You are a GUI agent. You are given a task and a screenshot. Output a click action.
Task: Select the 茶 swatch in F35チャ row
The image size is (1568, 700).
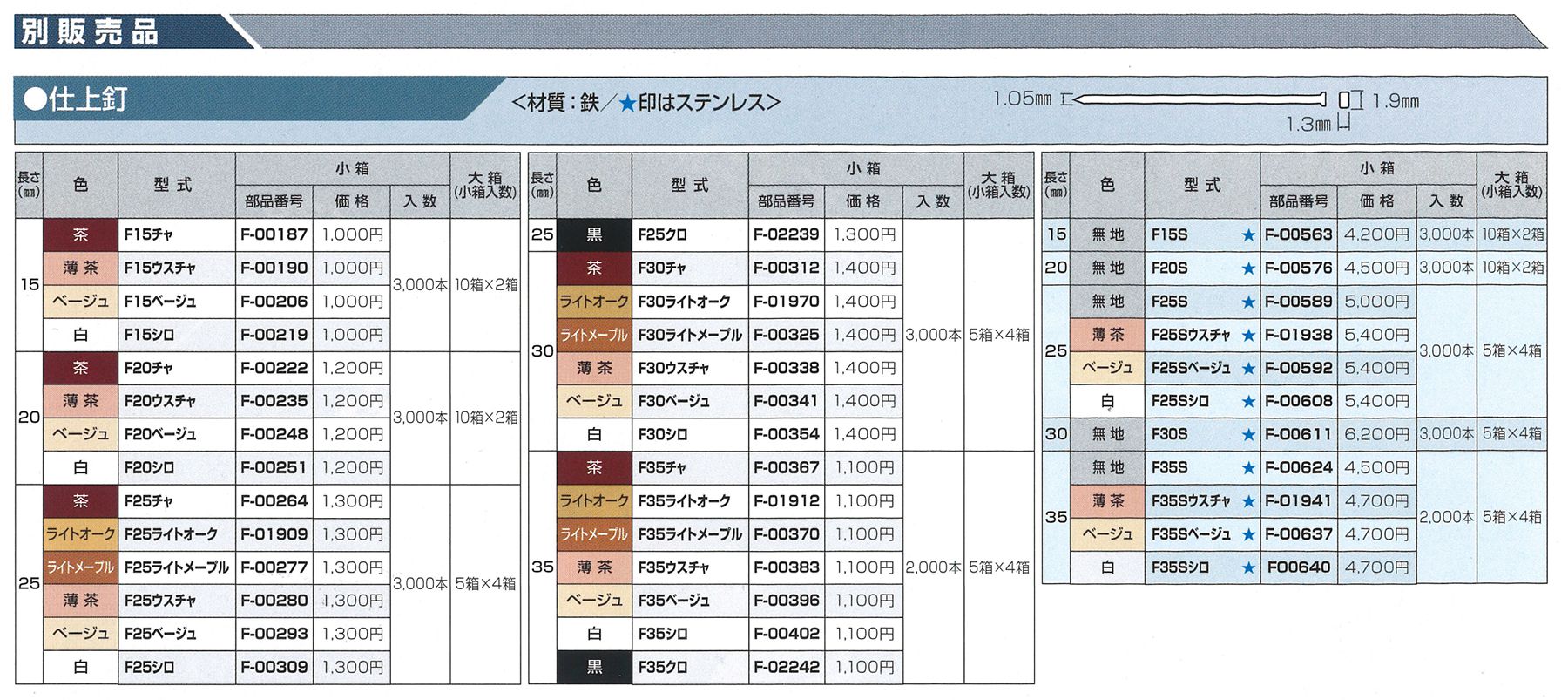[594, 468]
